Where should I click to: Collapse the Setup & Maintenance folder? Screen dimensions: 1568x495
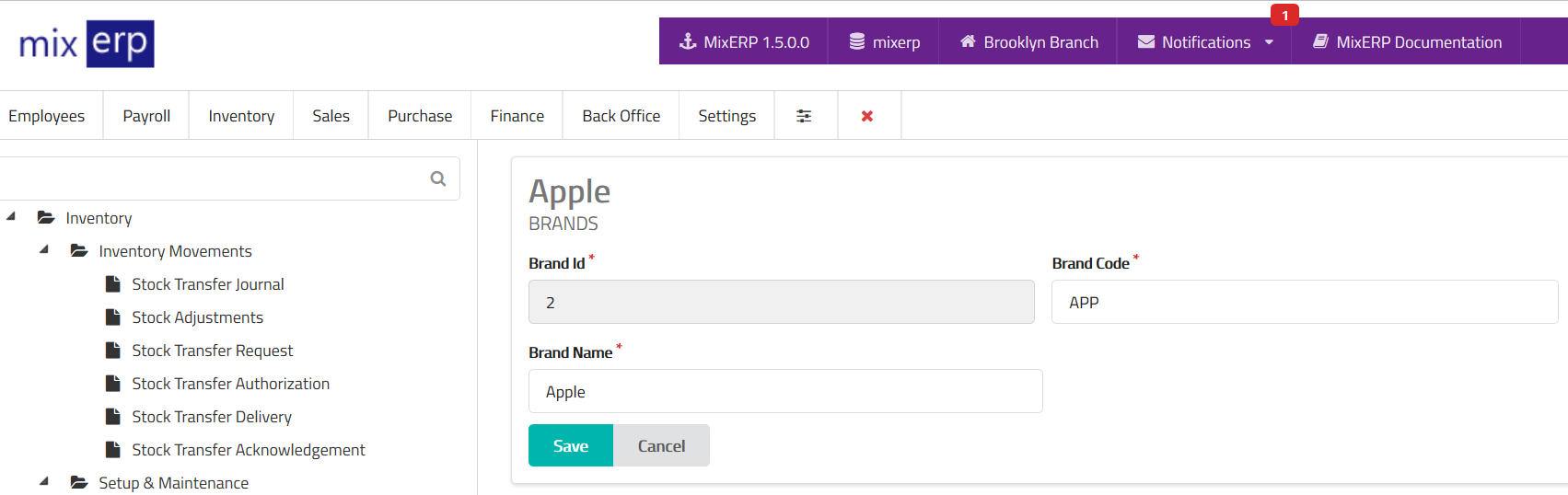click(x=44, y=482)
